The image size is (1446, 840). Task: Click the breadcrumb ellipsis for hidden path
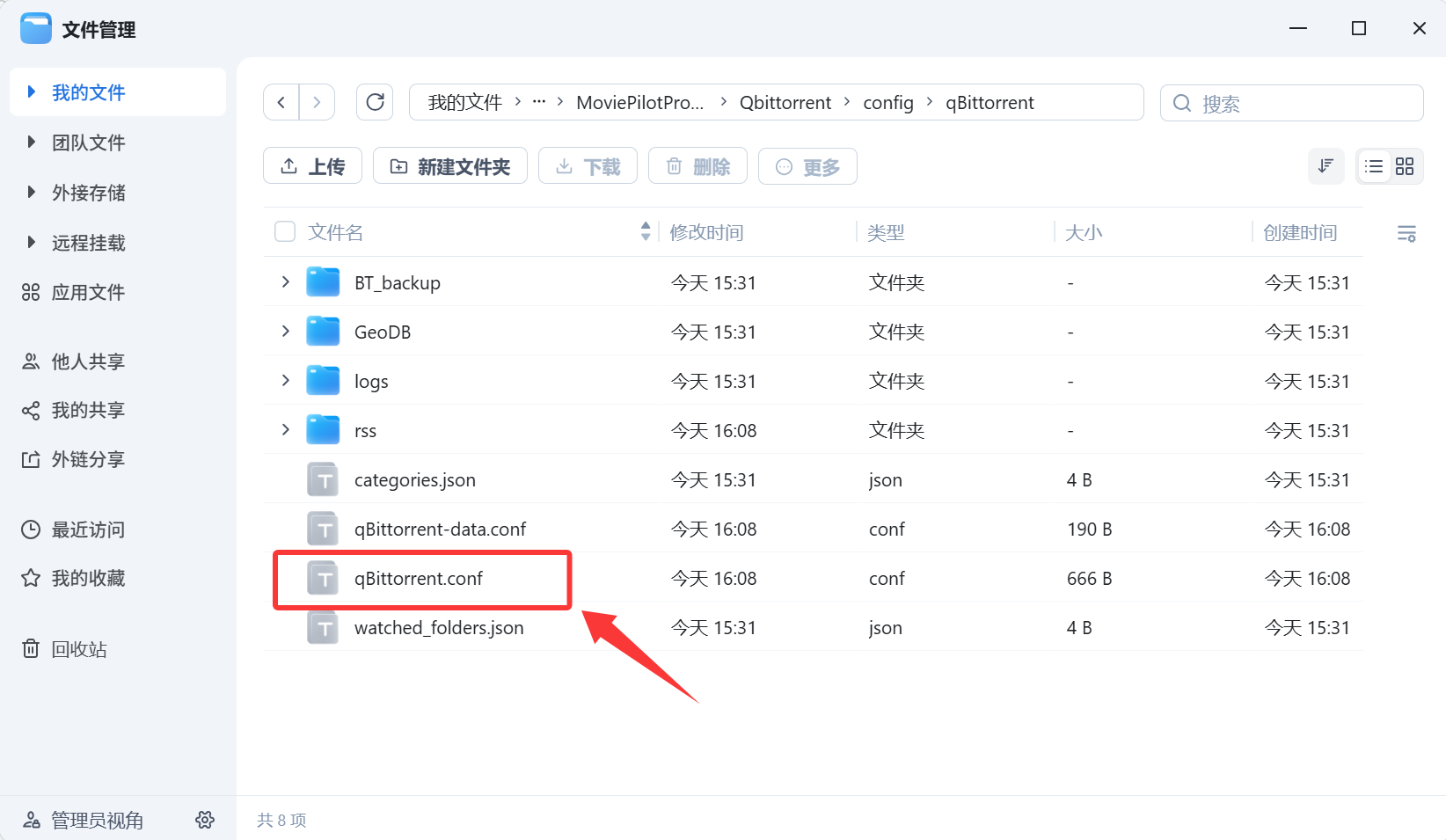click(x=539, y=102)
